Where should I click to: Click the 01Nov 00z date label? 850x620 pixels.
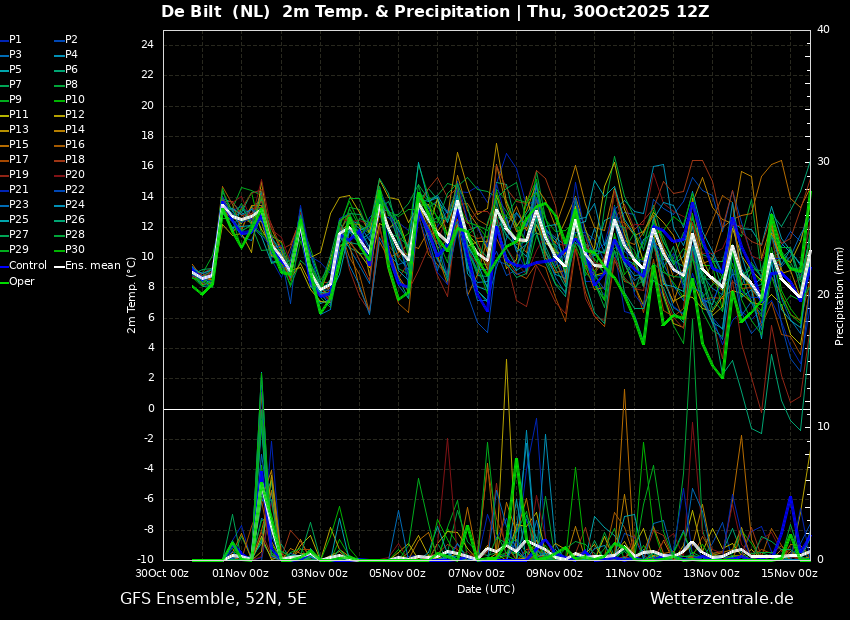[x=240, y=573]
